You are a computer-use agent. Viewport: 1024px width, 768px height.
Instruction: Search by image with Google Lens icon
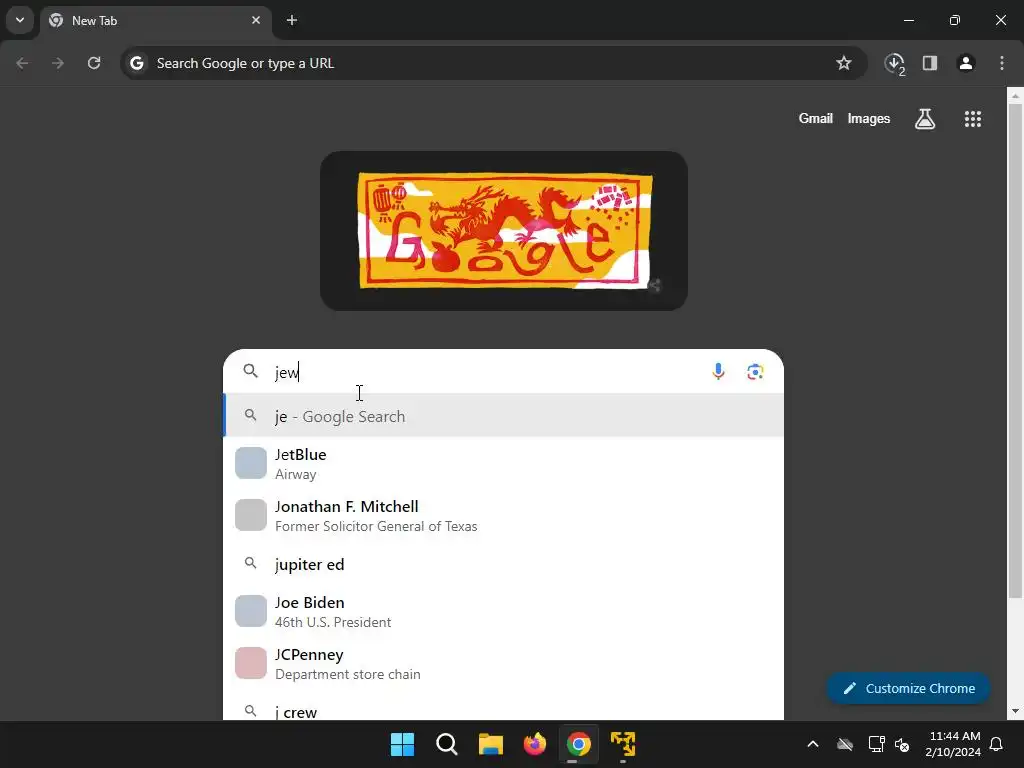coord(755,372)
